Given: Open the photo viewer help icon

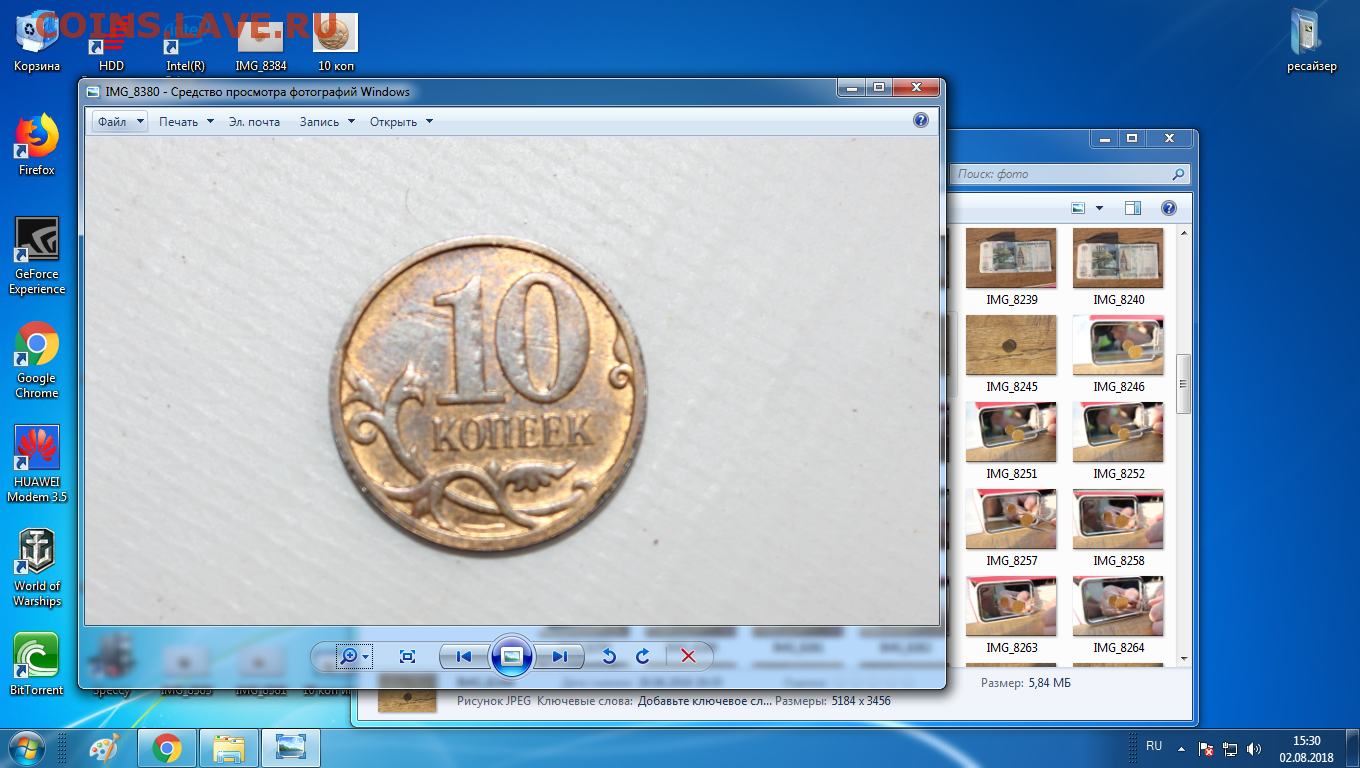Looking at the screenshot, I should 921,121.
